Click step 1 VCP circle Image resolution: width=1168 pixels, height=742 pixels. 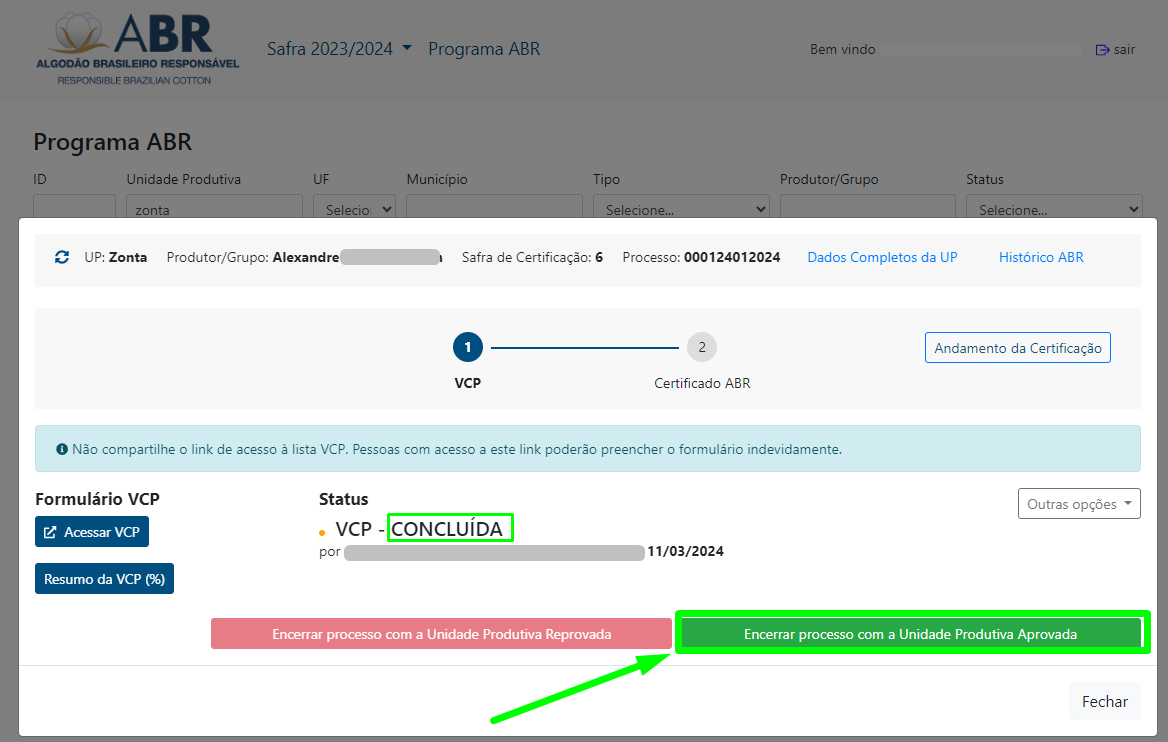[x=468, y=347]
